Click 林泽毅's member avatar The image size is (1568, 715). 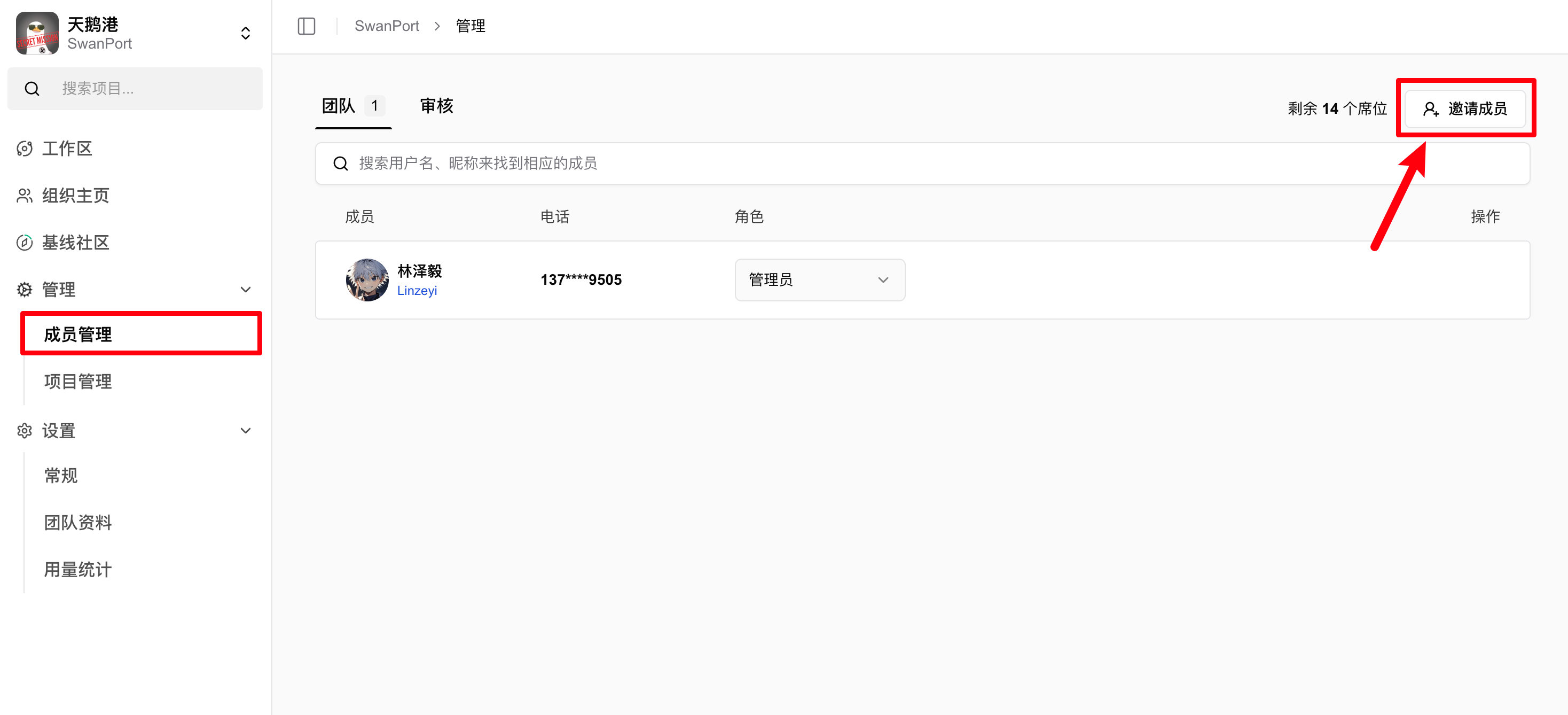367,279
